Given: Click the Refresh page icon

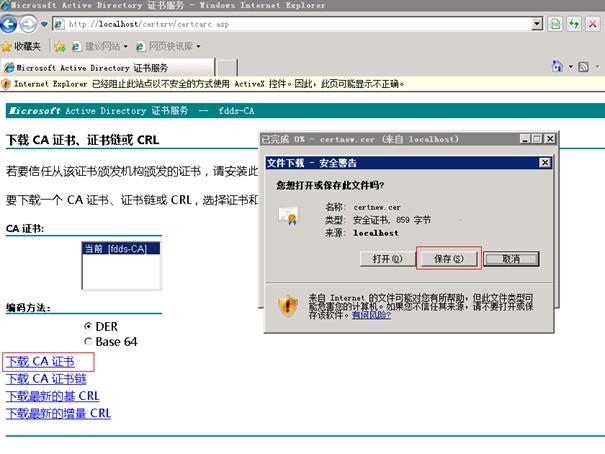Looking at the screenshot, I should (x=574, y=24).
